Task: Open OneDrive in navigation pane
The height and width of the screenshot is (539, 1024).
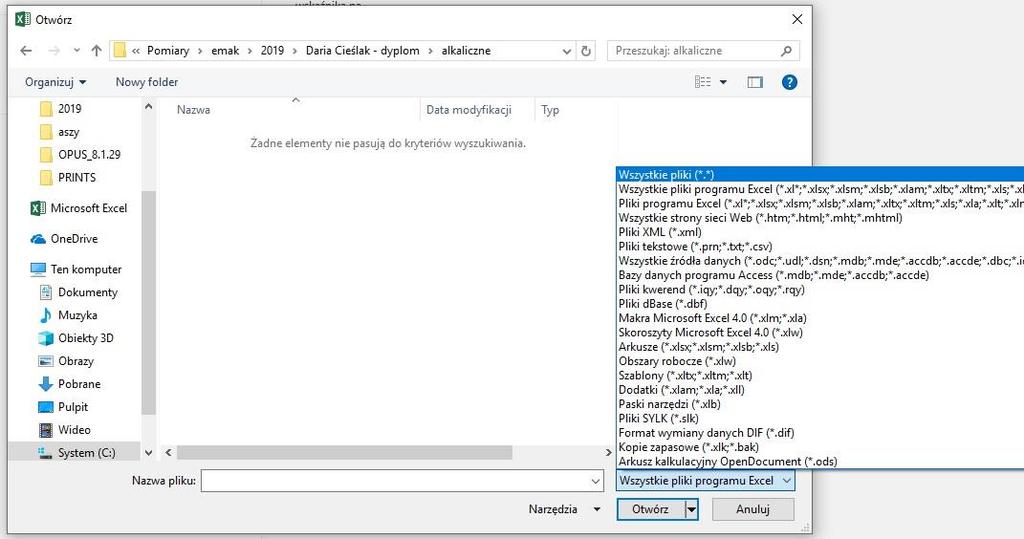Action: coord(65,238)
